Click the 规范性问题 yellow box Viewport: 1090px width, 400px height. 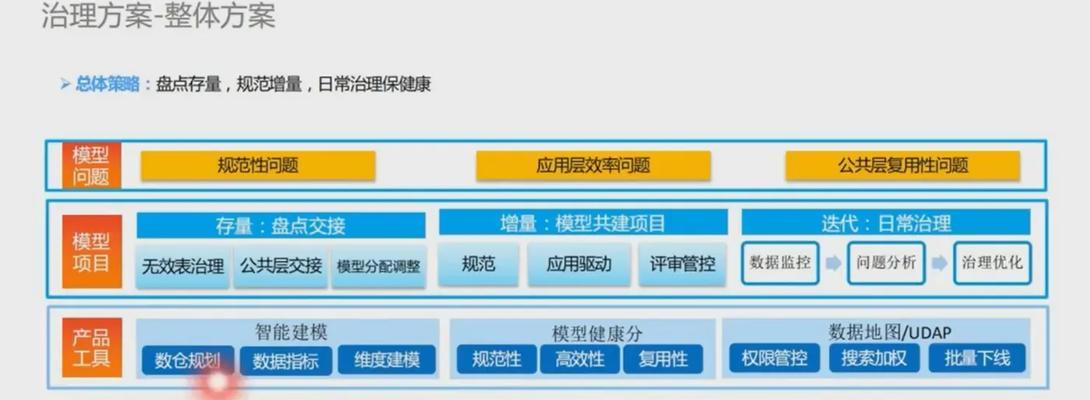258,166
